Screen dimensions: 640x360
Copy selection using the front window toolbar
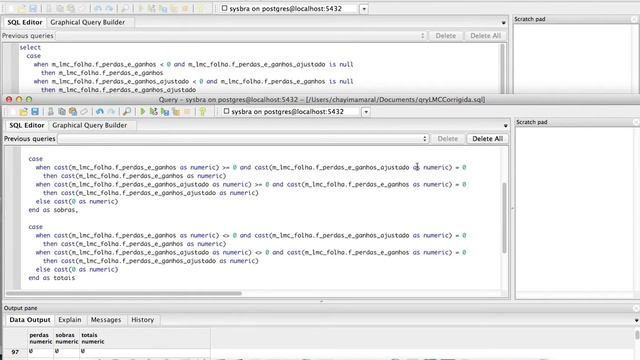[x=62, y=111]
